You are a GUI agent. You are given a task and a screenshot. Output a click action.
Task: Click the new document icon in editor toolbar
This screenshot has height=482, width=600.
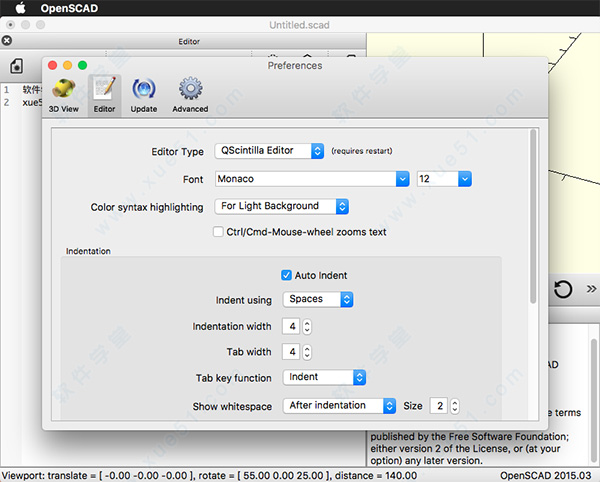(x=16, y=66)
